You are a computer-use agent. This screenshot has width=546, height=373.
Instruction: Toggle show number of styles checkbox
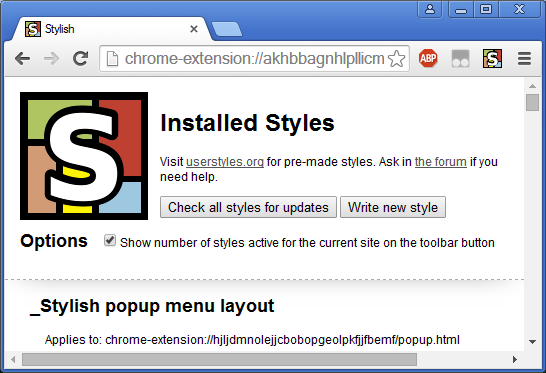pos(110,241)
